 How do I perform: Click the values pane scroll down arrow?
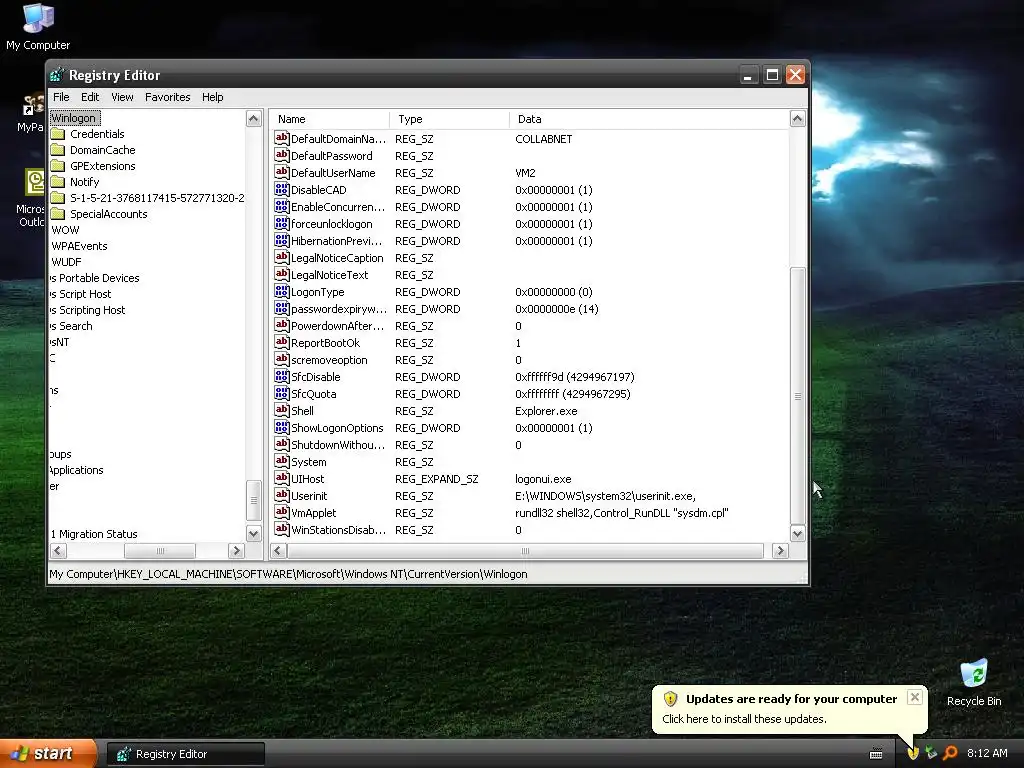(x=797, y=534)
